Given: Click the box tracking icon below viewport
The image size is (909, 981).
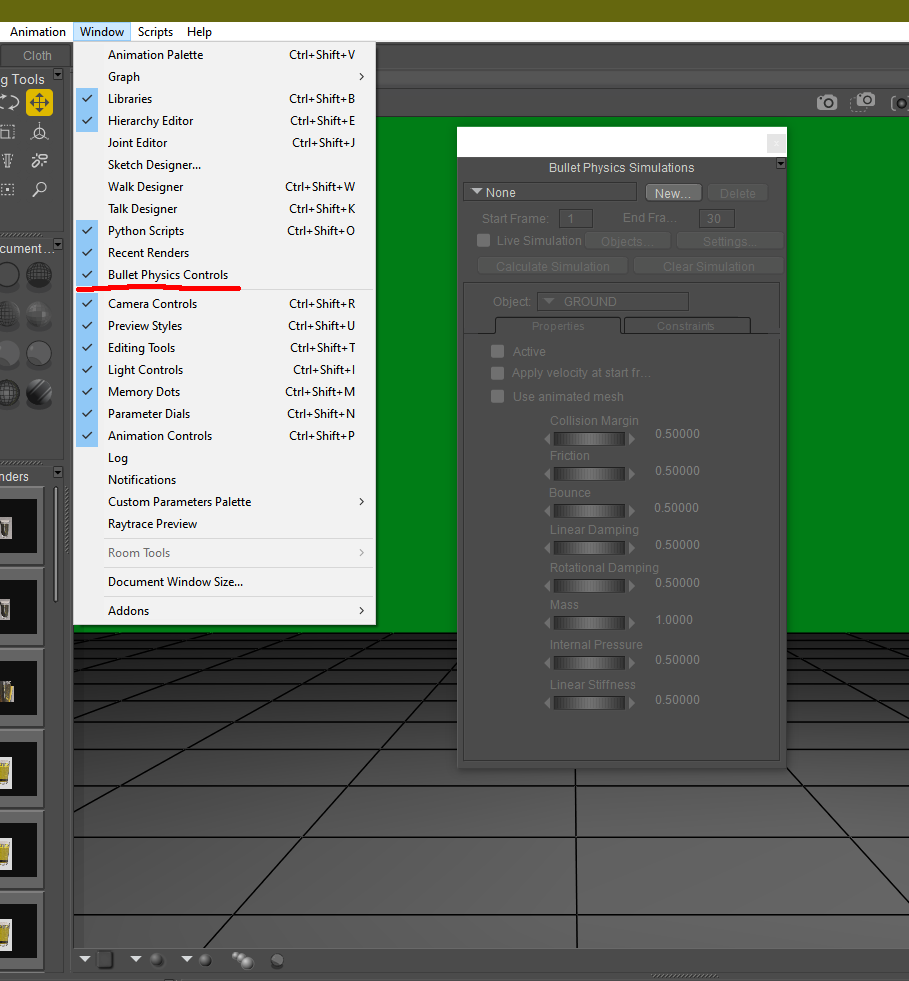Looking at the screenshot, I should 106,960.
